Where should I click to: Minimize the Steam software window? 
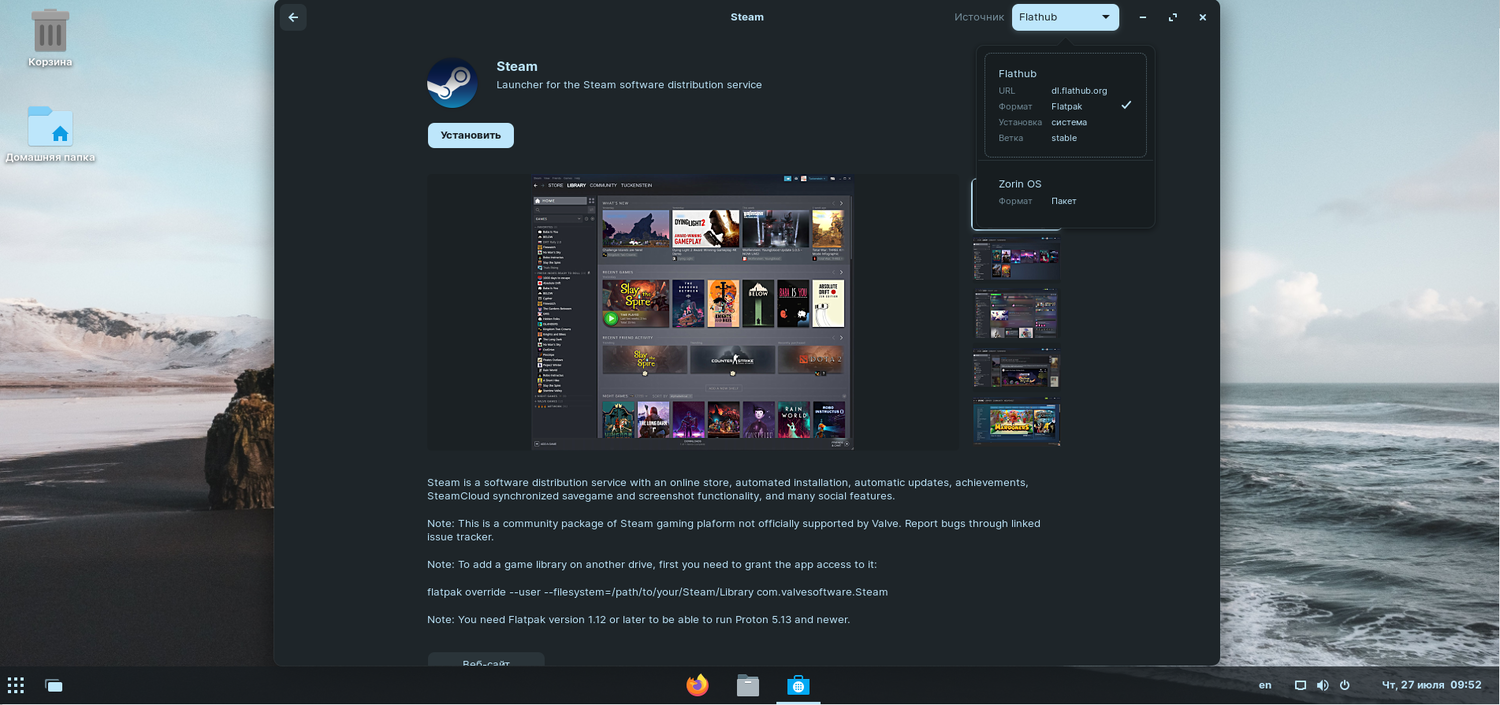[x=1142, y=17]
